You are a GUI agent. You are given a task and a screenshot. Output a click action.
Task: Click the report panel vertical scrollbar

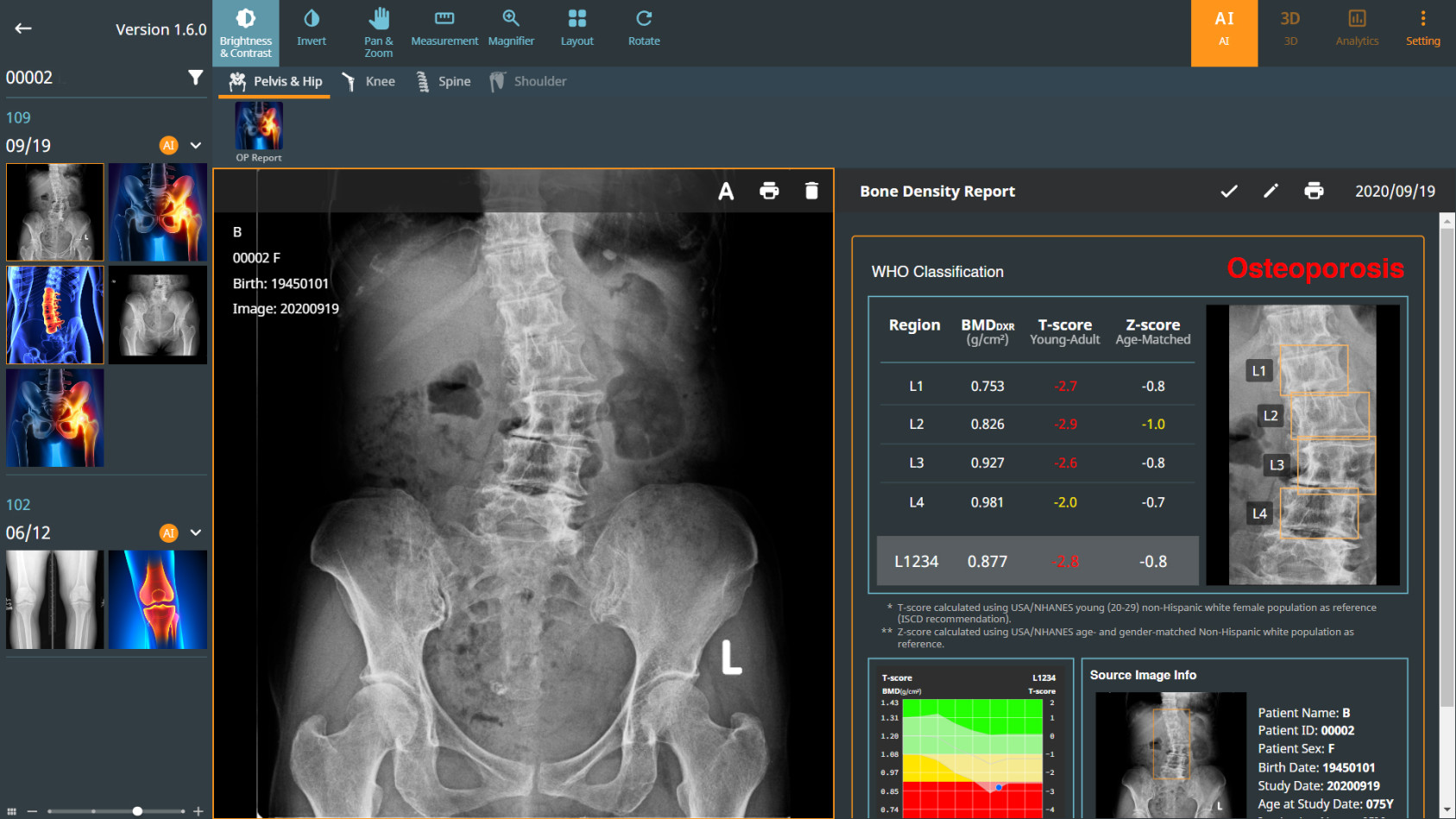[1447, 466]
